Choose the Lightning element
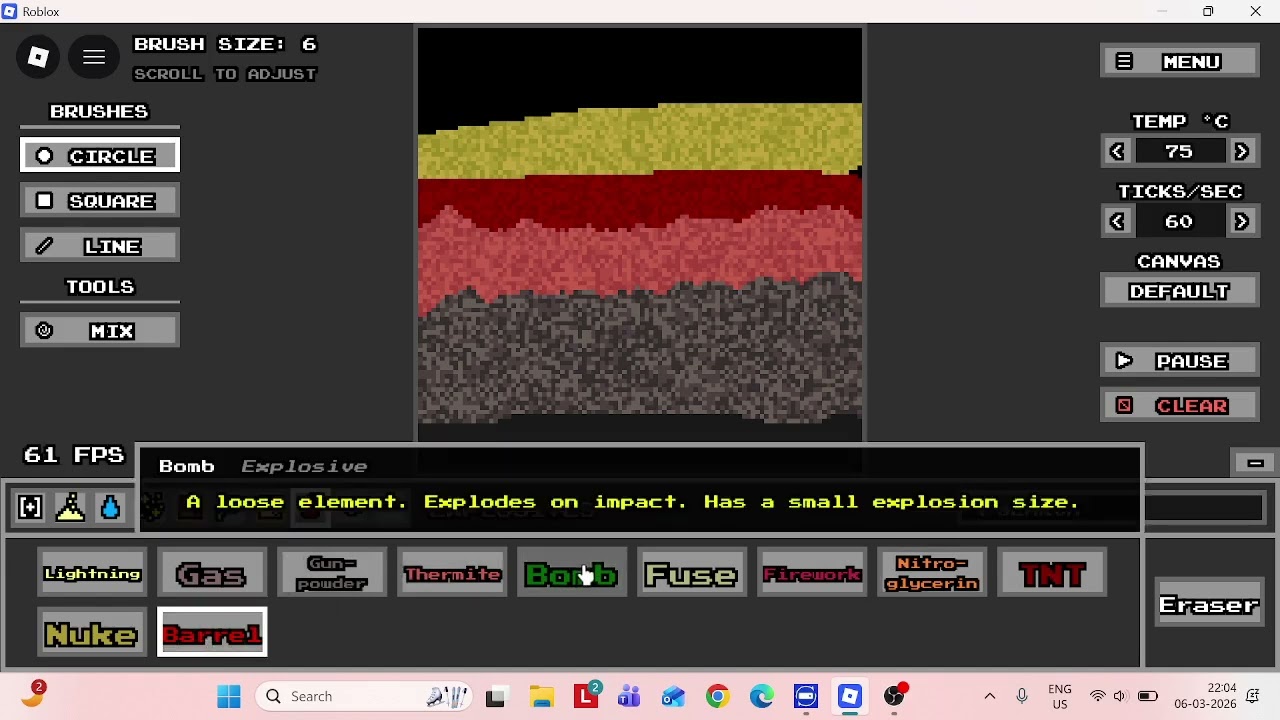The height and width of the screenshot is (720, 1280). point(92,574)
